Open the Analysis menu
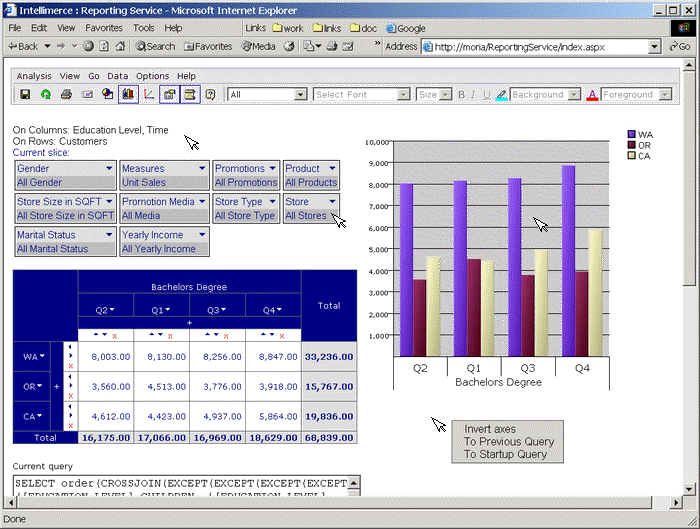700x529 pixels. click(34, 76)
